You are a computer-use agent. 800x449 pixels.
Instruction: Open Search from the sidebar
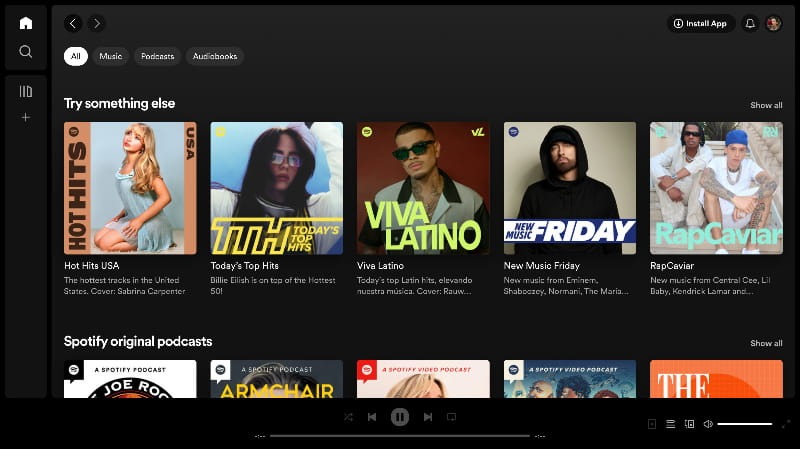pos(26,52)
